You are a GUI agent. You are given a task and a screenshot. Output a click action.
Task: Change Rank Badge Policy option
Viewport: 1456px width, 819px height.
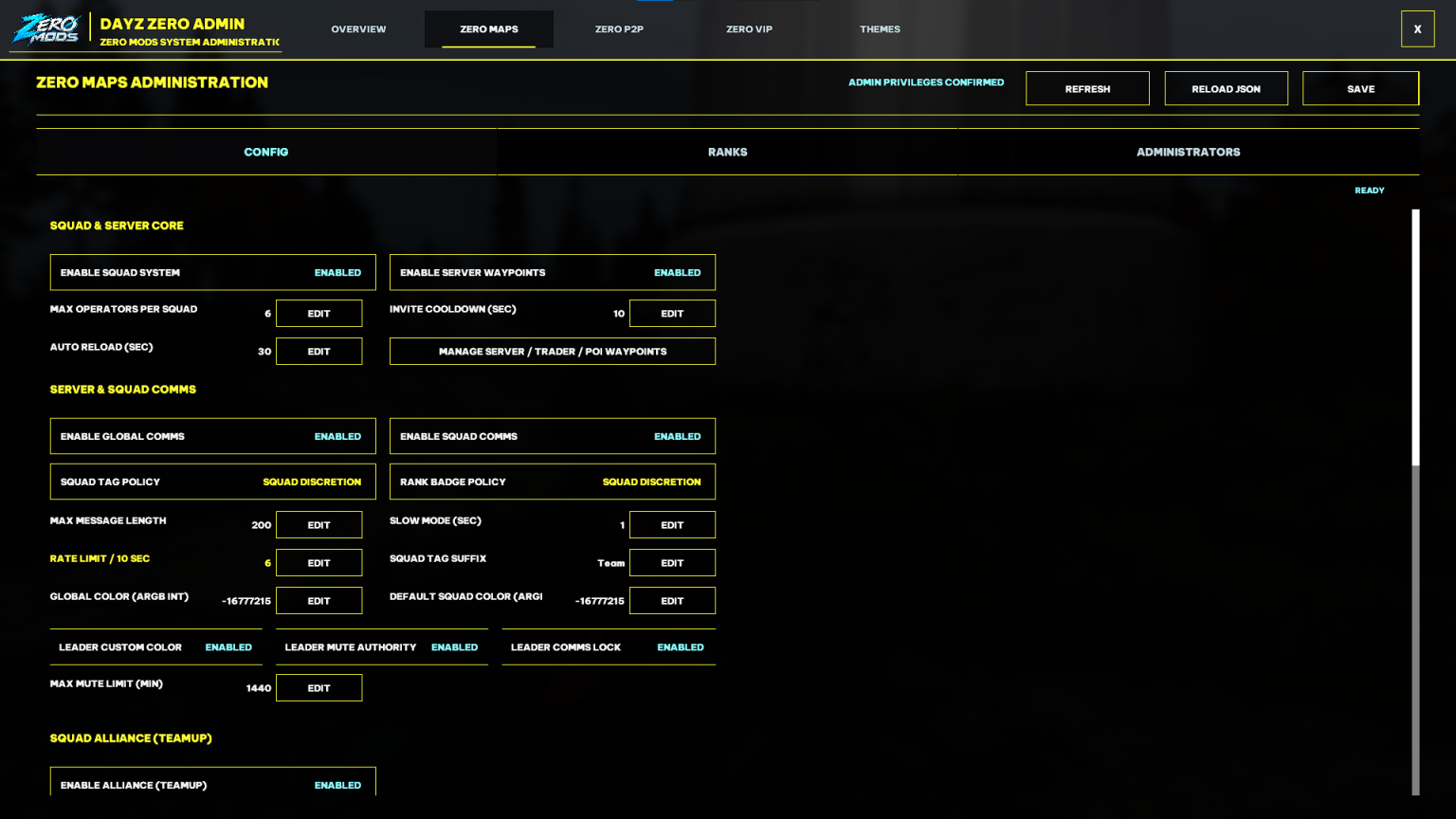[x=553, y=482]
